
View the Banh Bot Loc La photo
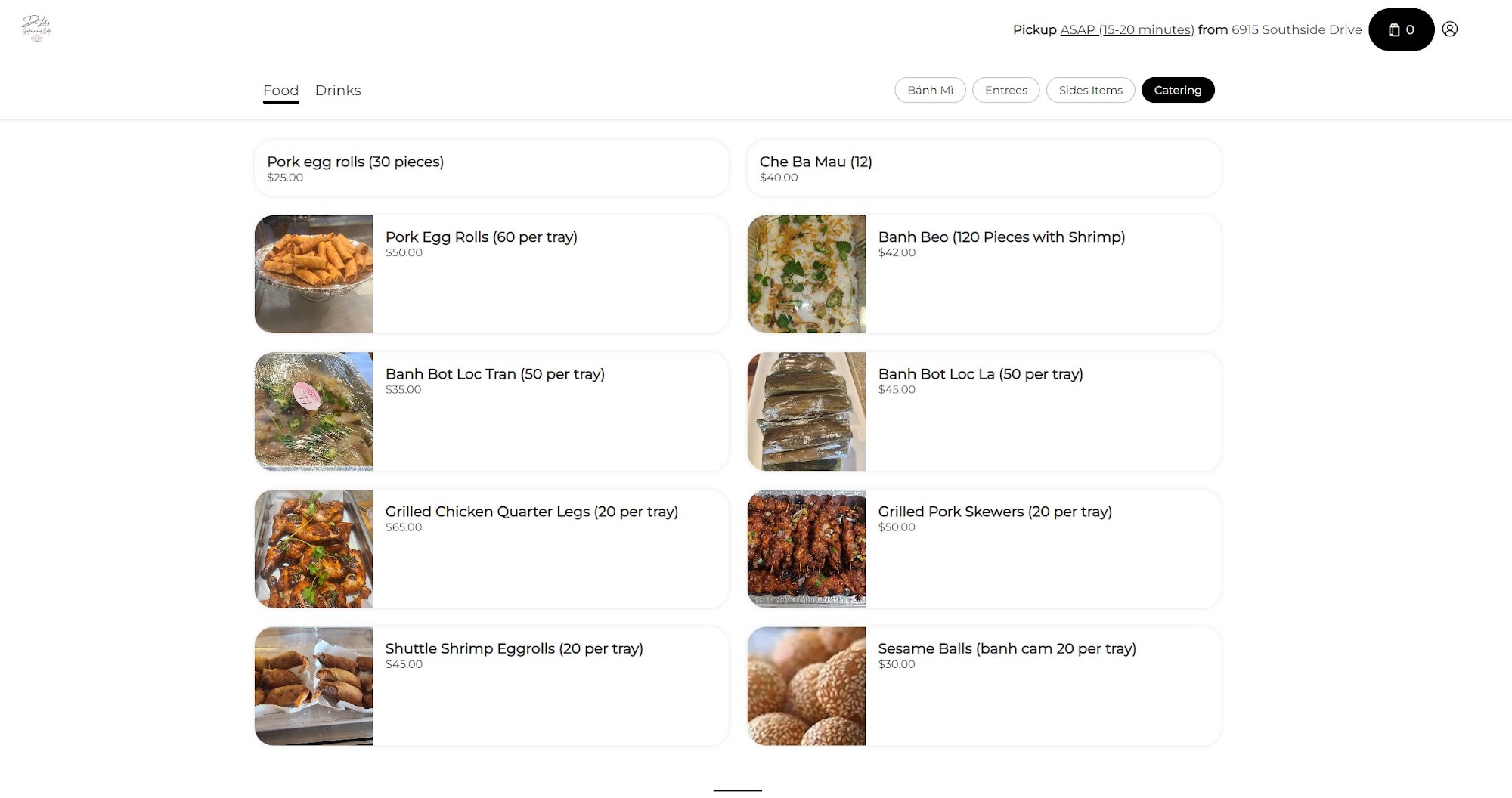806,411
